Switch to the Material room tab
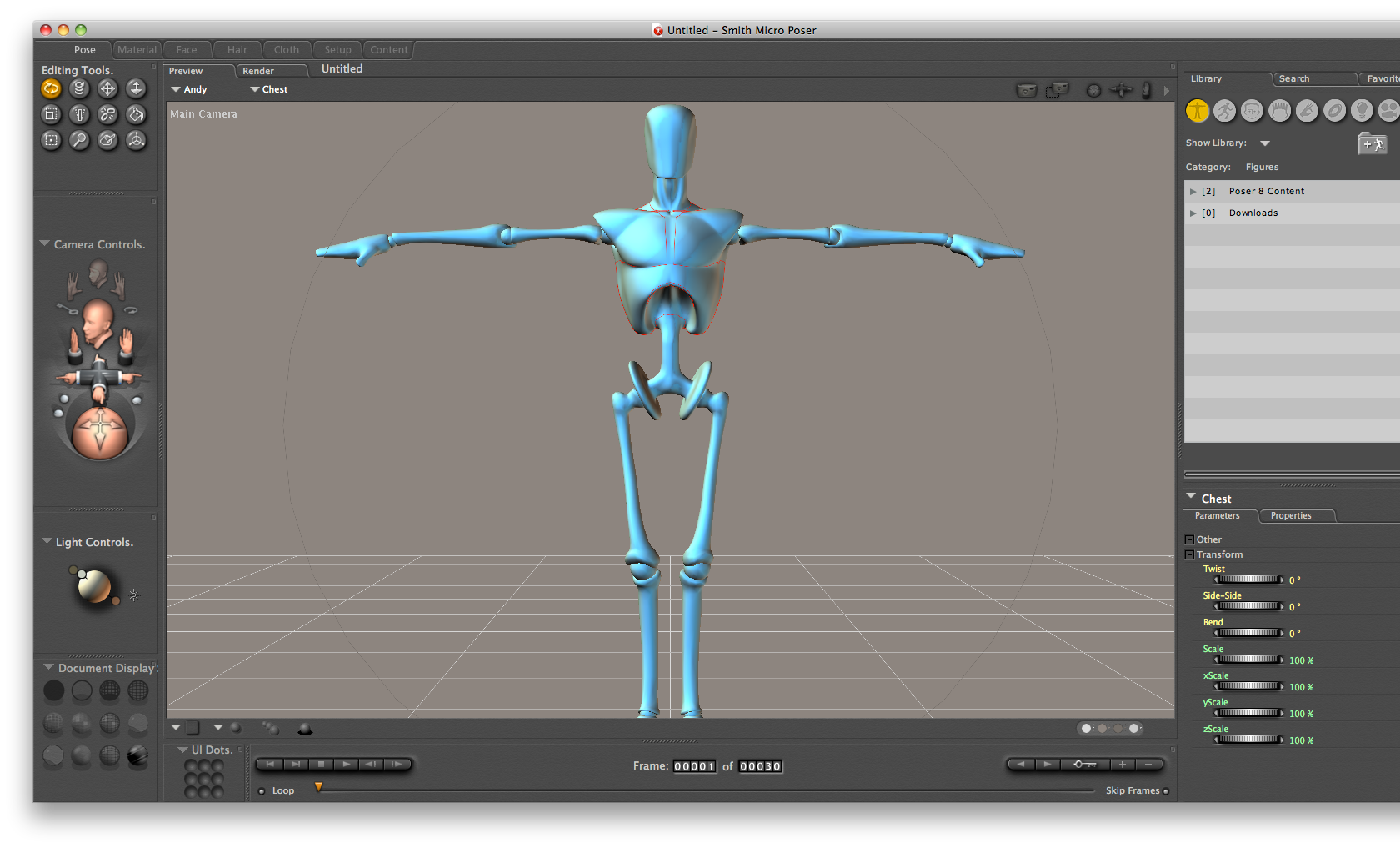 [x=137, y=50]
